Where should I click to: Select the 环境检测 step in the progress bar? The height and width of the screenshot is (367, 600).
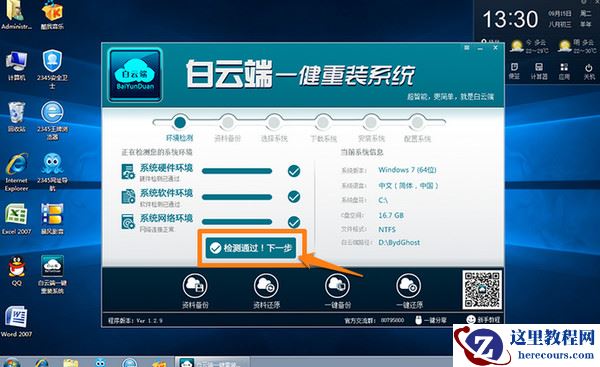(179, 122)
